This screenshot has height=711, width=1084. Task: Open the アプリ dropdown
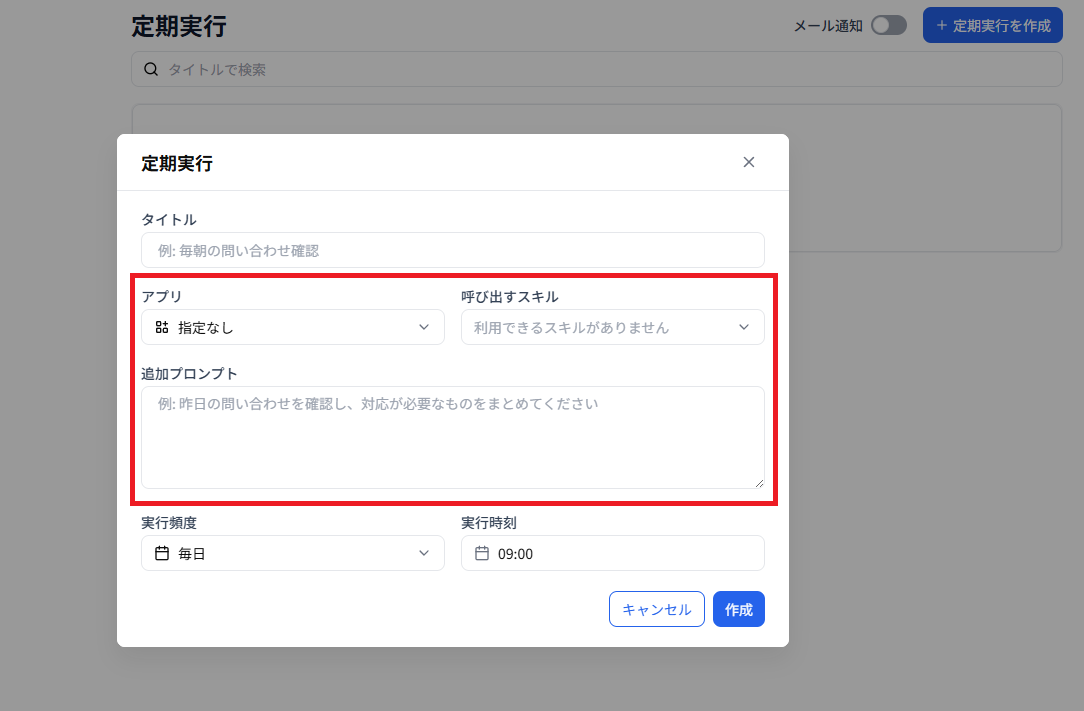point(292,327)
